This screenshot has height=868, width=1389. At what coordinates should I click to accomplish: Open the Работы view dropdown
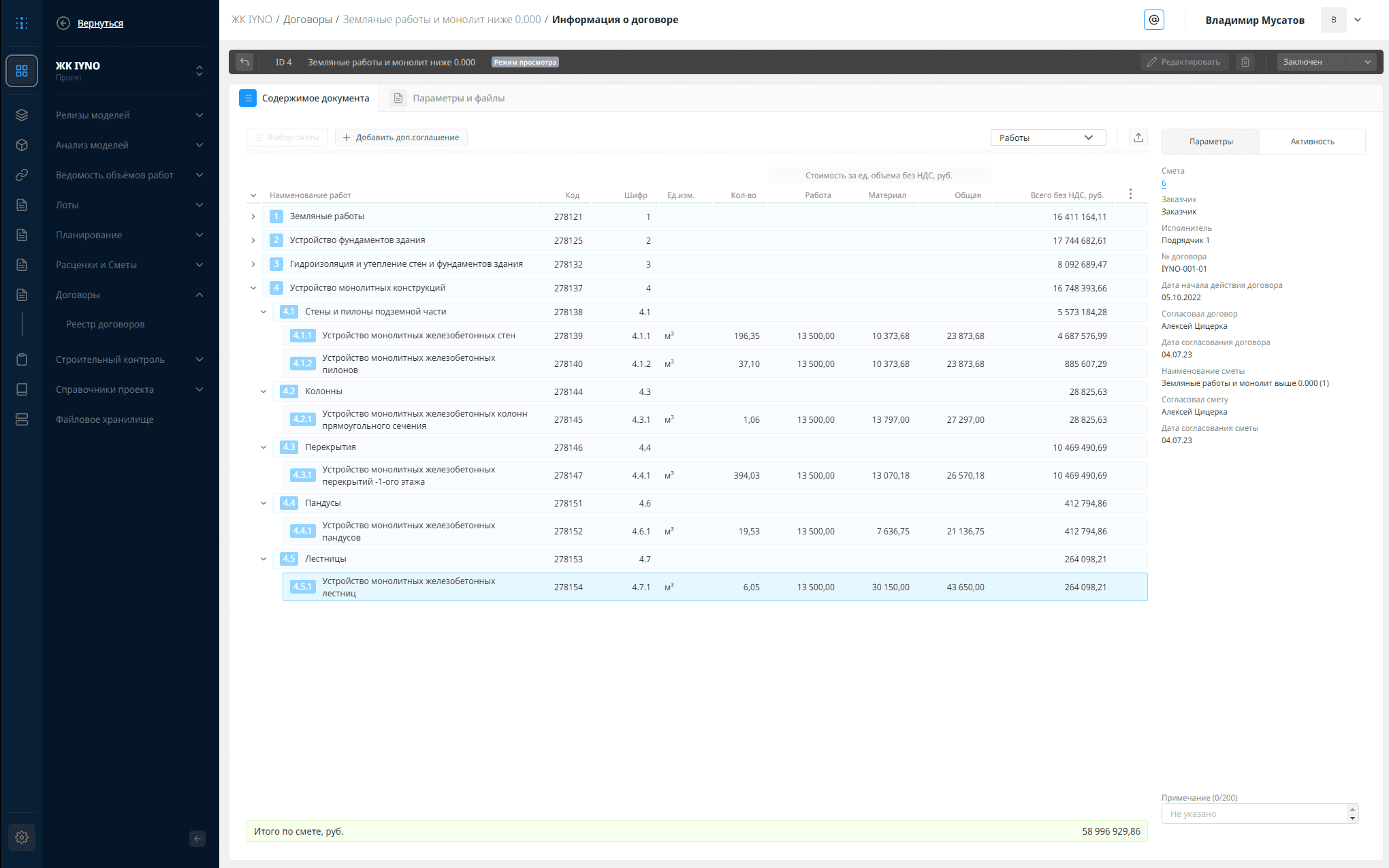click(1048, 138)
